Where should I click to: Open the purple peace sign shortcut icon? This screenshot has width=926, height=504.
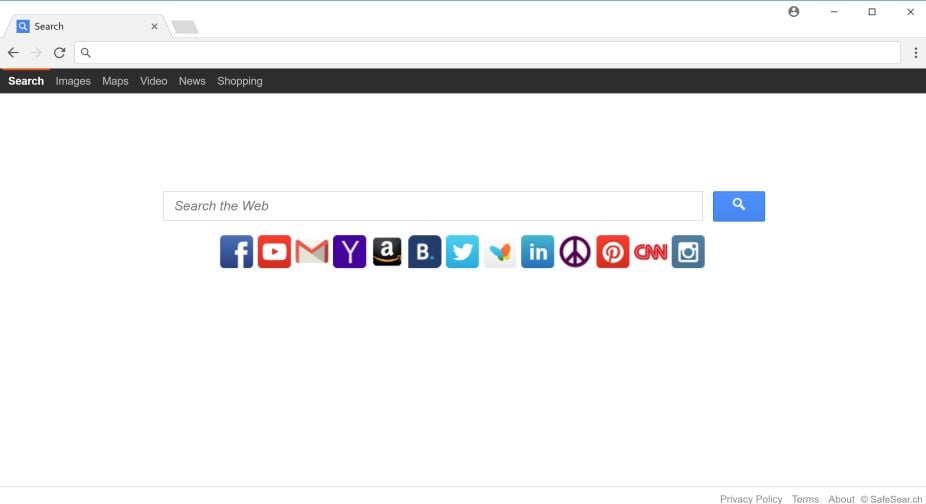(x=575, y=252)
